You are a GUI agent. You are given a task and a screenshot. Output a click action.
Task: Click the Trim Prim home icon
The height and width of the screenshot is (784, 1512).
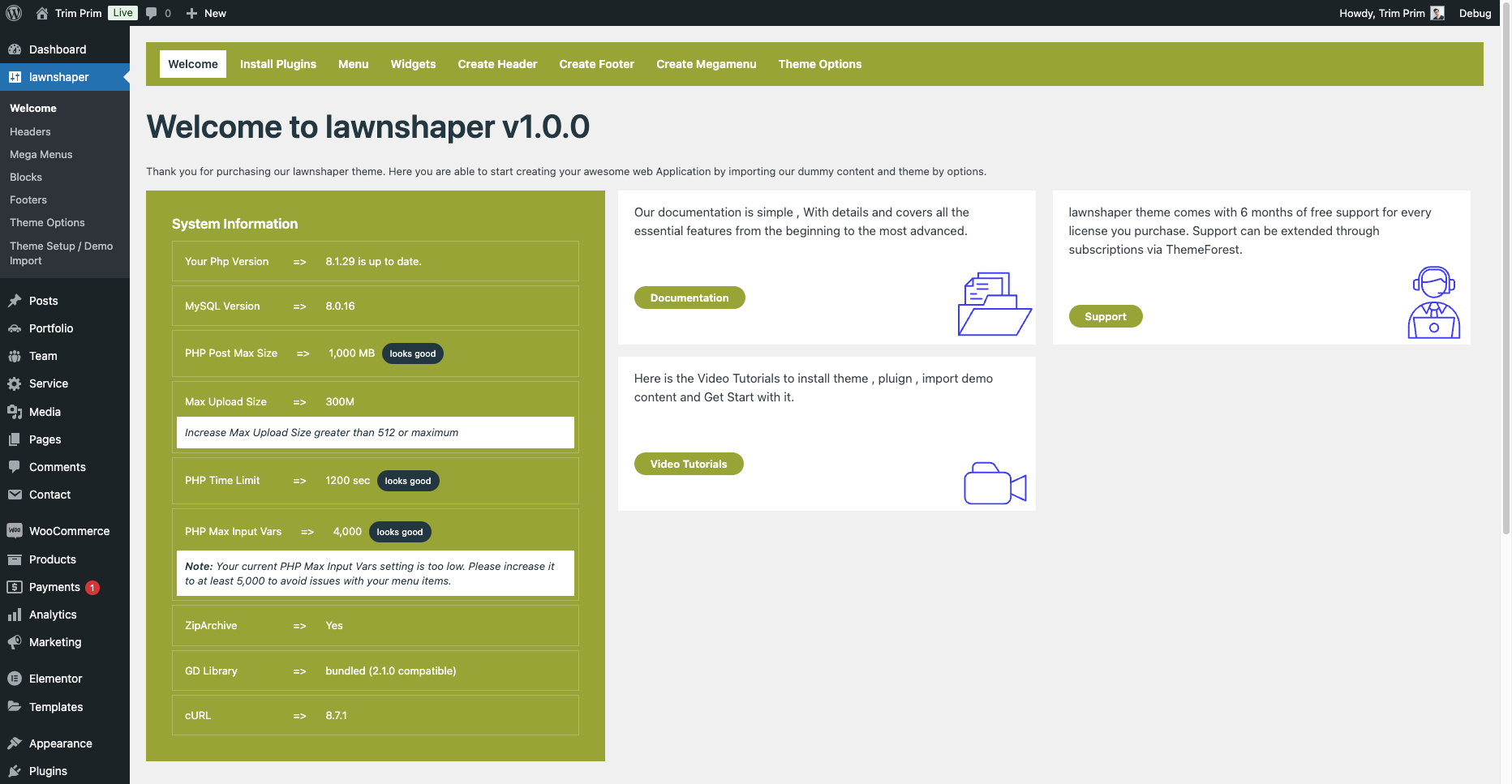(x=42, y=13)
